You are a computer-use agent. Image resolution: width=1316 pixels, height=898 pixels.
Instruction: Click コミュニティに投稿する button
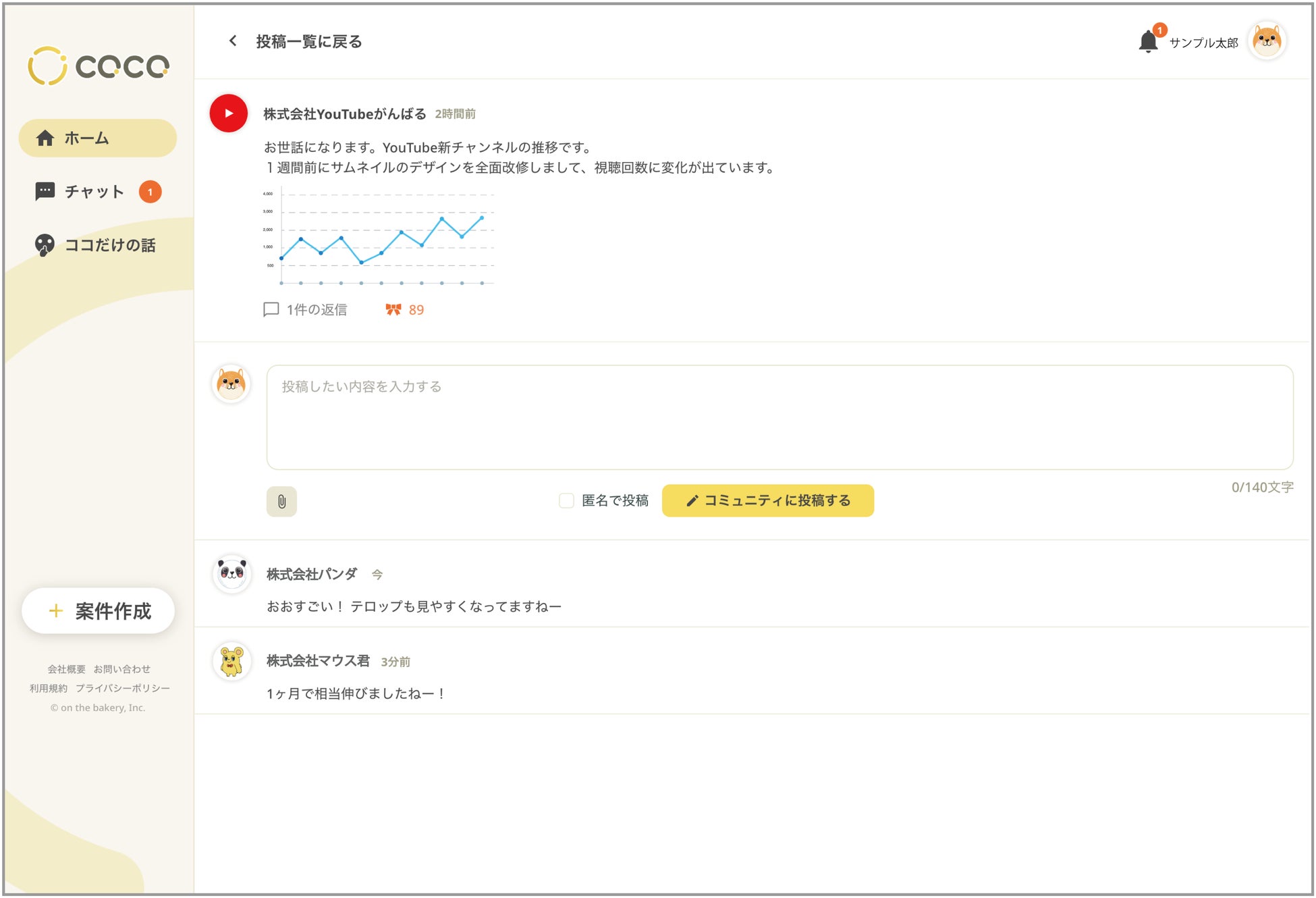[x=767, y=500]
